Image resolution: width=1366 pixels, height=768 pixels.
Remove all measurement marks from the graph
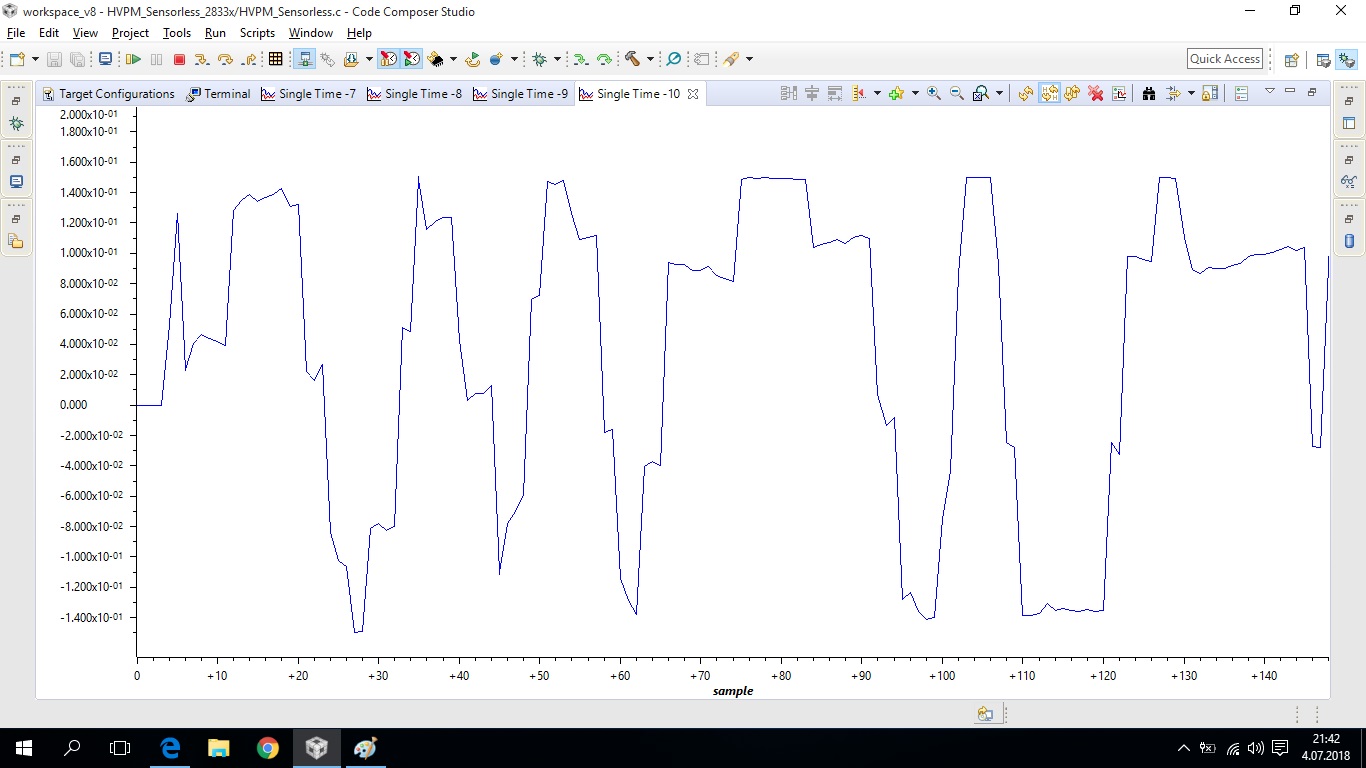click(1095, 93)
